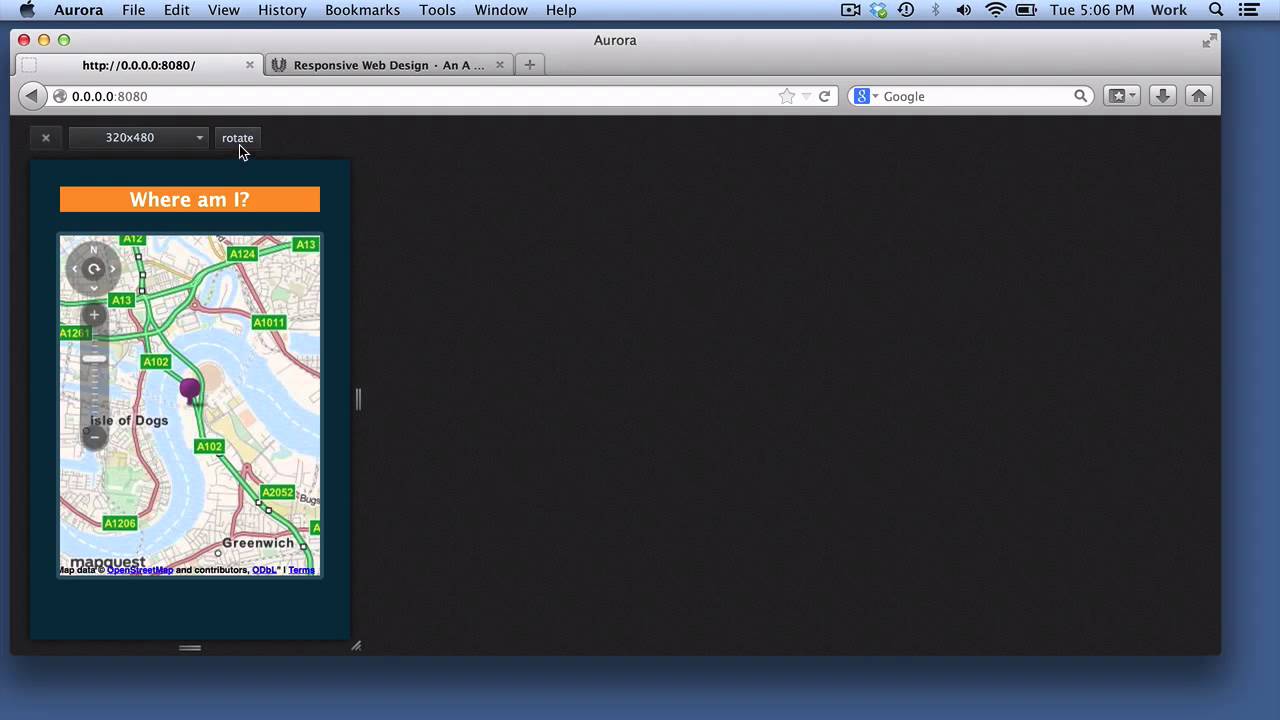Open the ODbL license link
The height and width of the screenshot is (720, 1280).
pos(265,570)
